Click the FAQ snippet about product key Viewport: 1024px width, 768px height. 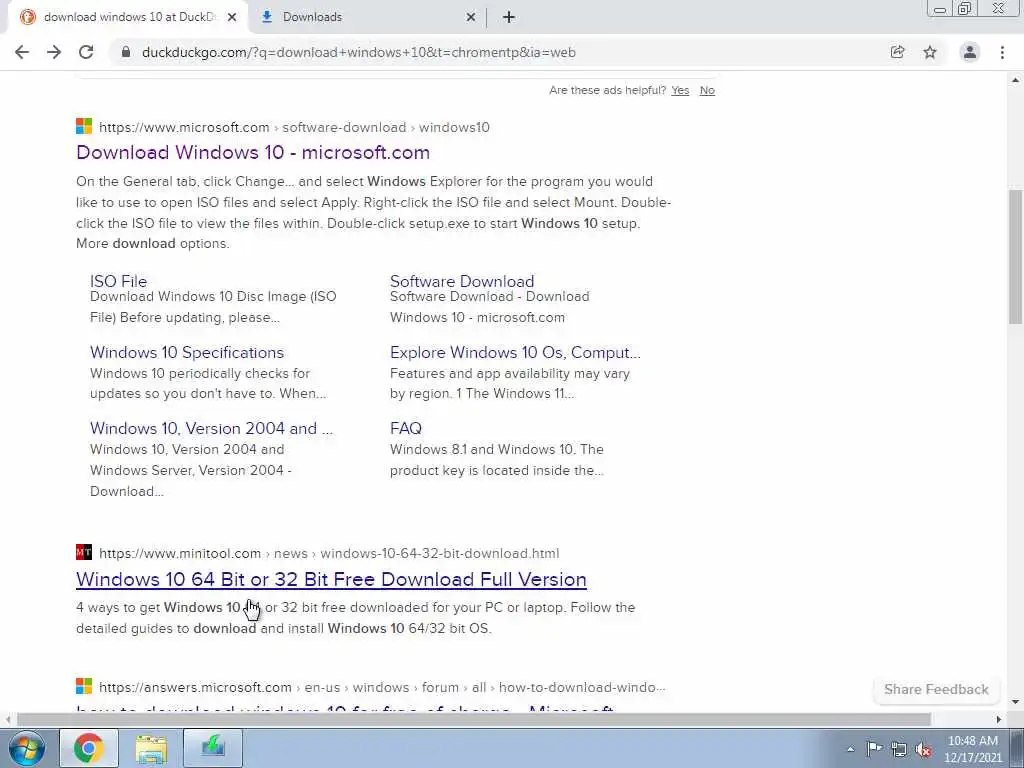[x=496, y=460]
